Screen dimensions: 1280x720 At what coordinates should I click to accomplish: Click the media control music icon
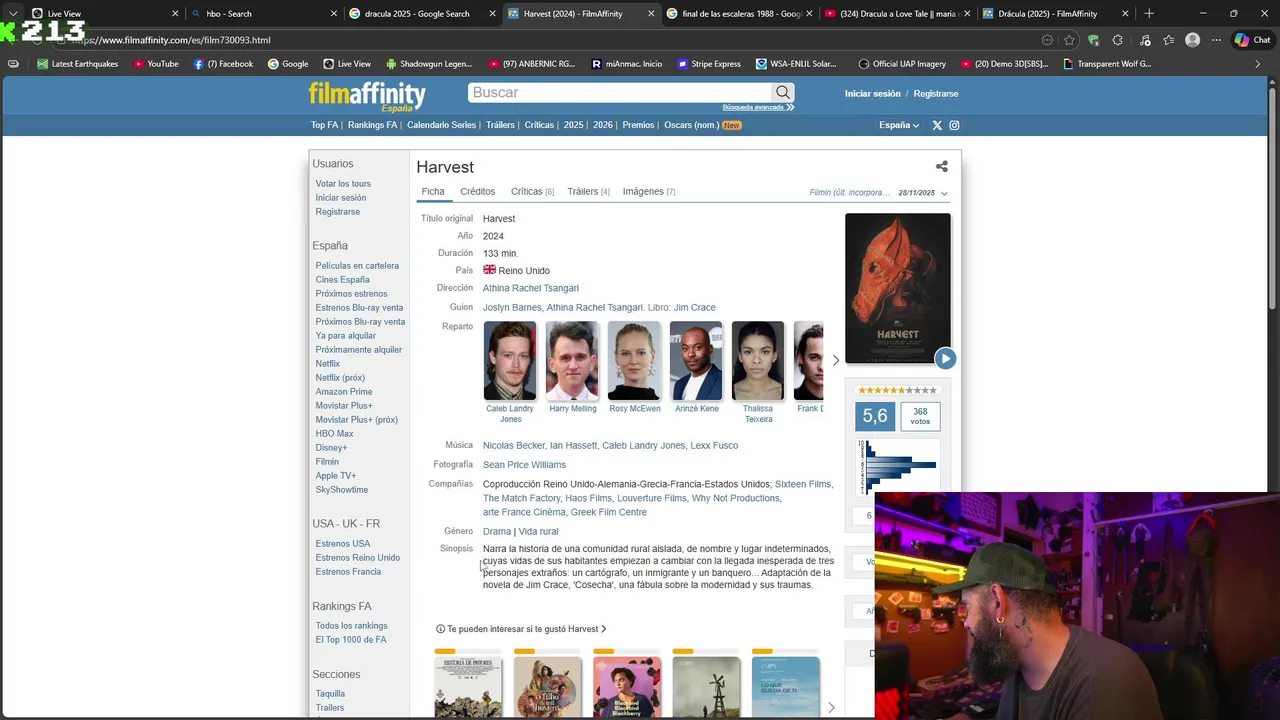(1143, 40)
